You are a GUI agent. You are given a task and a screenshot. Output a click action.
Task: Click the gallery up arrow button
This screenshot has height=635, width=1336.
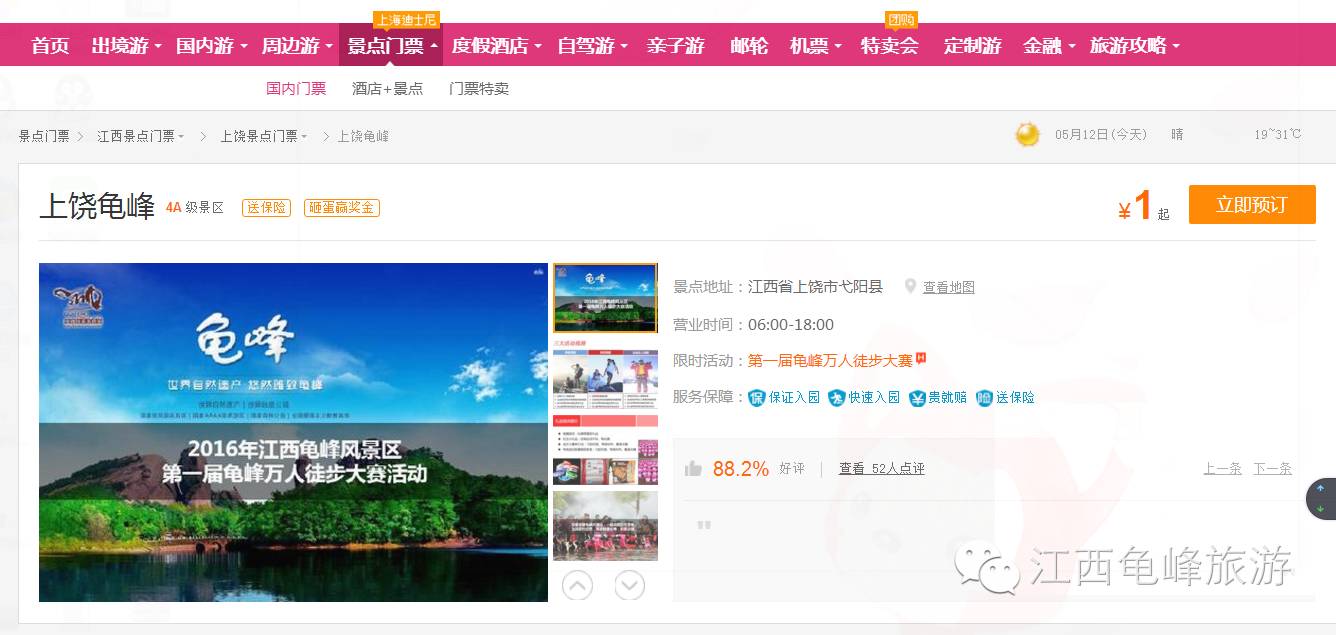point(577,585)
